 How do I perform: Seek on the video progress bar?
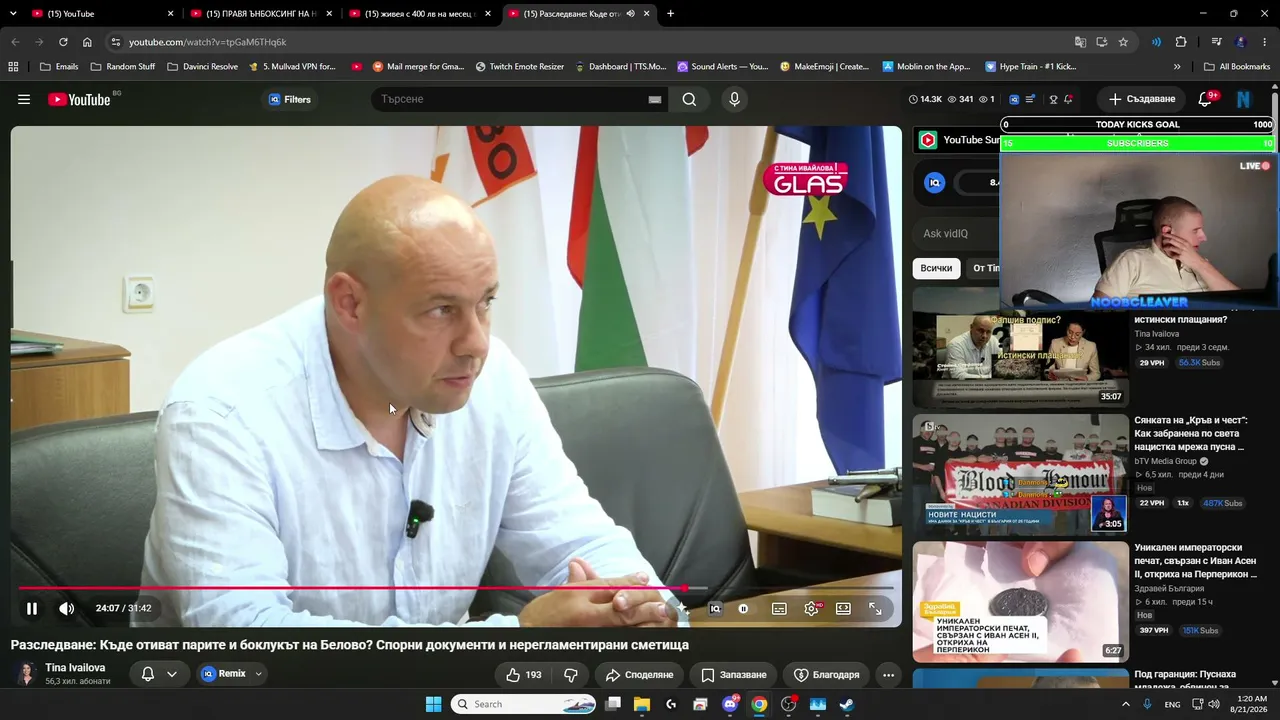click(456, 588)
